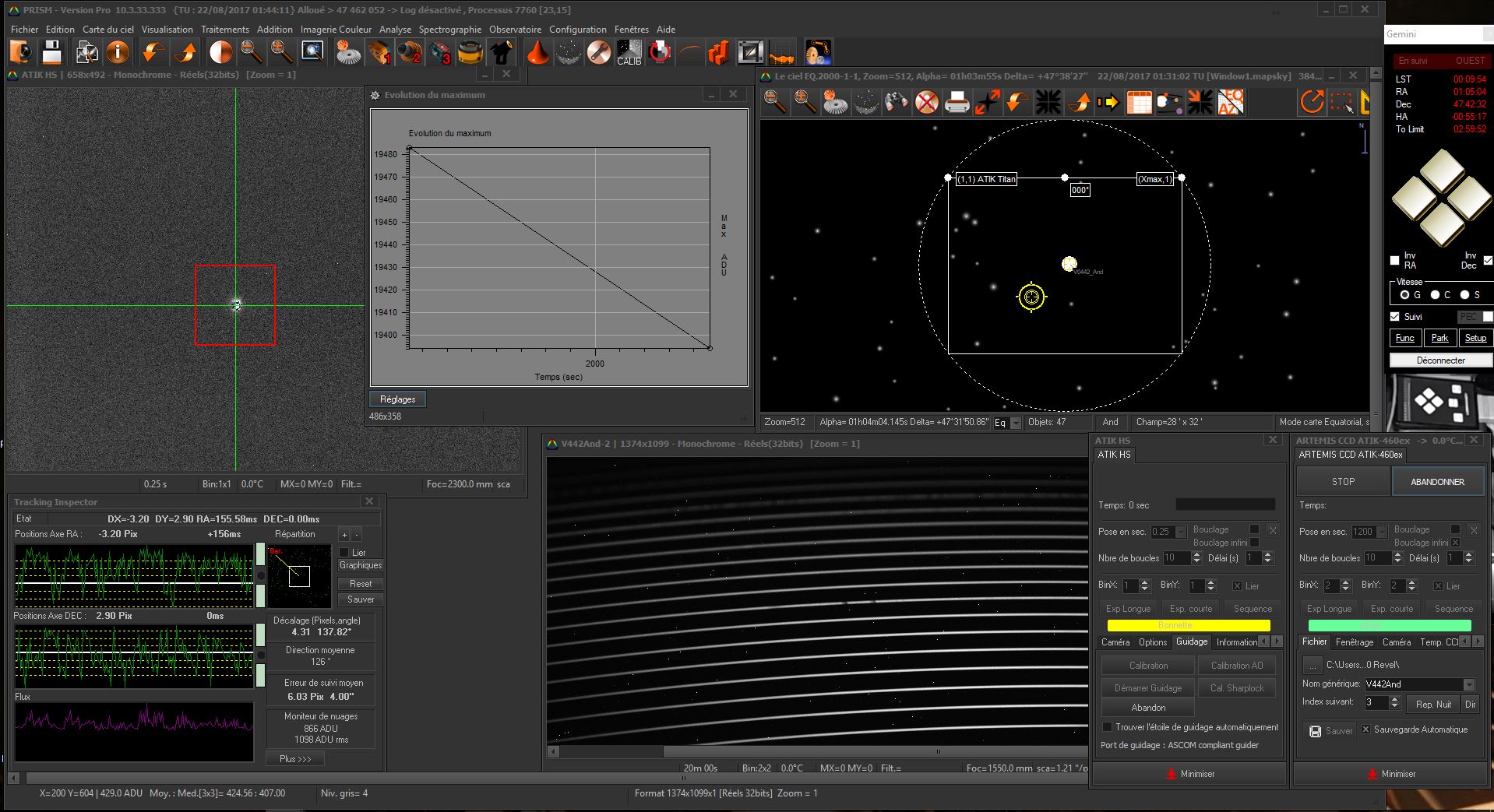Open the Spectrographie menu
The image size is (1494, 812).
449,30
